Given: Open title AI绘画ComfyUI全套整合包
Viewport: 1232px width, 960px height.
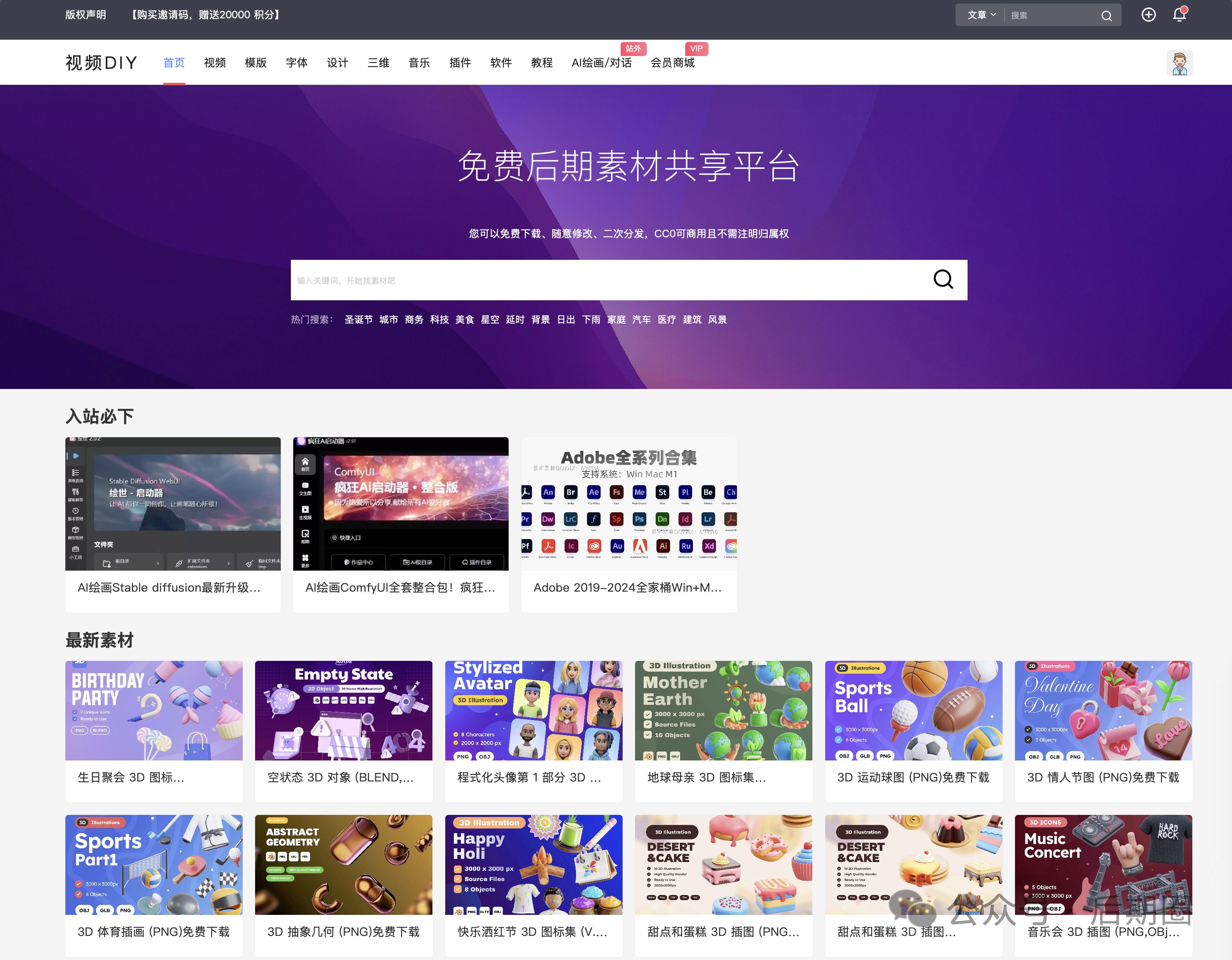Looking at the screenshot, I should click(x=401, y=587).
